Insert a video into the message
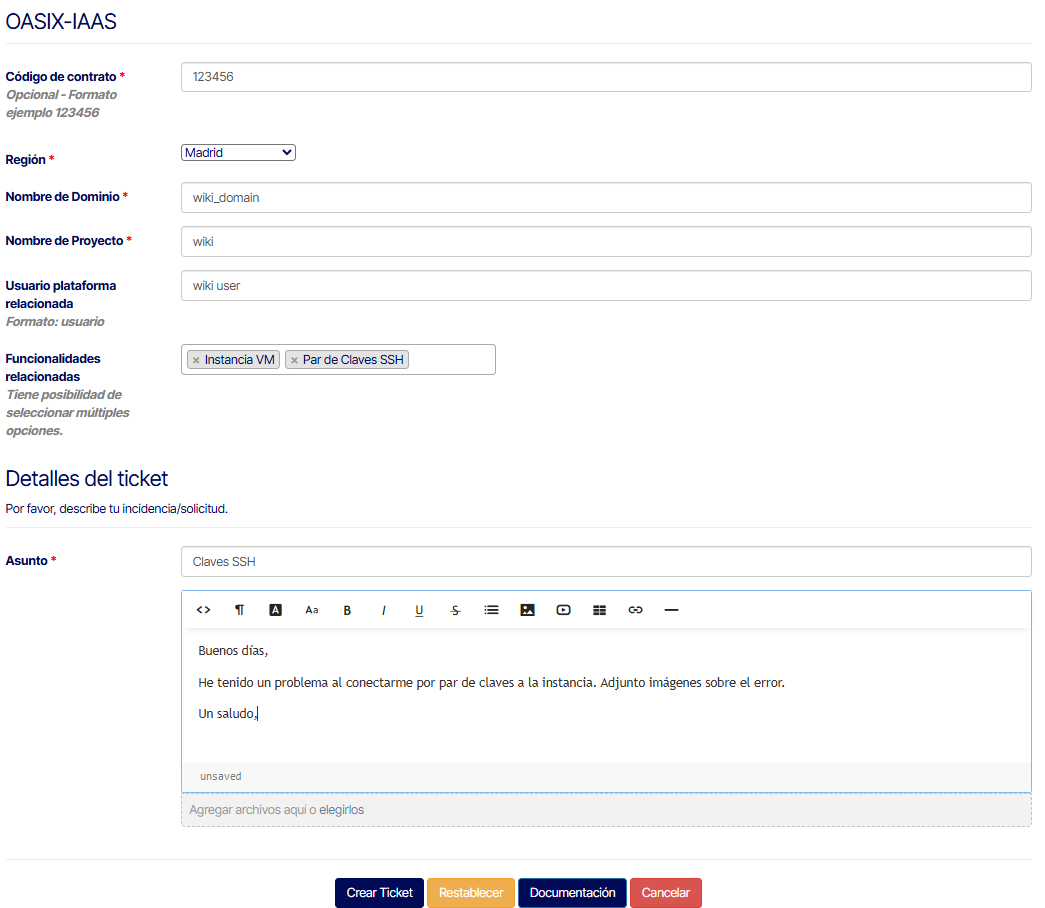This screenshot has width=1045, height=908. click(x=563, y=610)
